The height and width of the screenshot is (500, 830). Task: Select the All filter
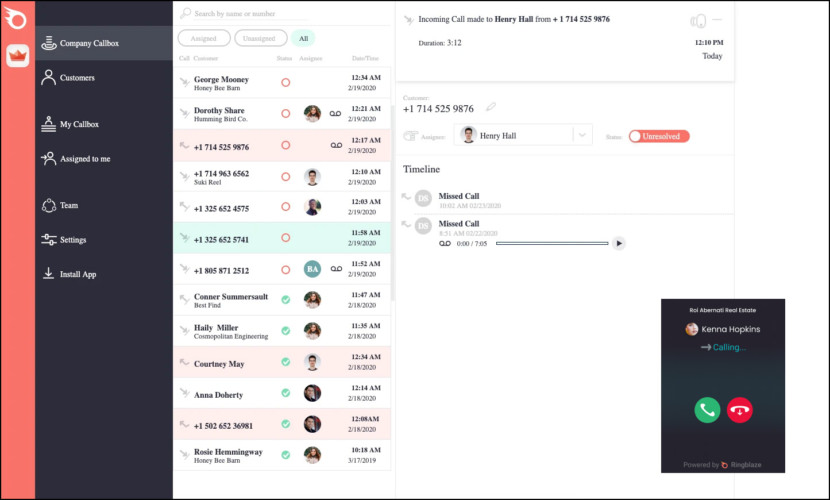click(x=303, y=38)
